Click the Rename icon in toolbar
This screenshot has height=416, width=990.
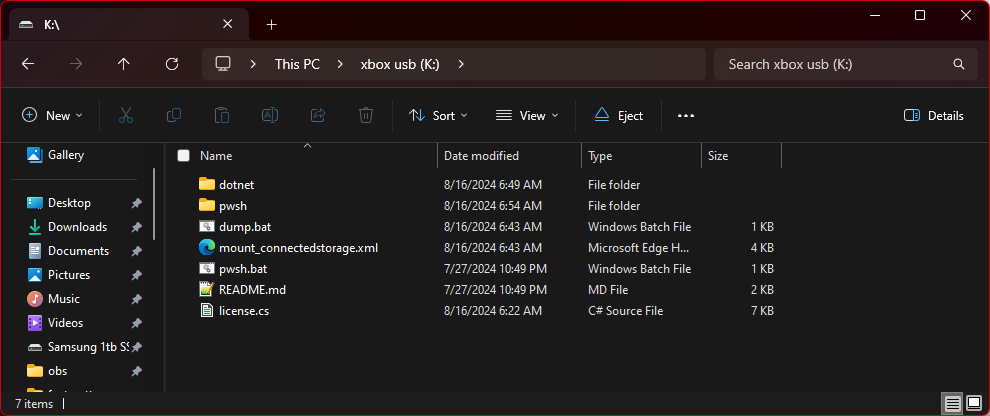[x=270, y=116]
